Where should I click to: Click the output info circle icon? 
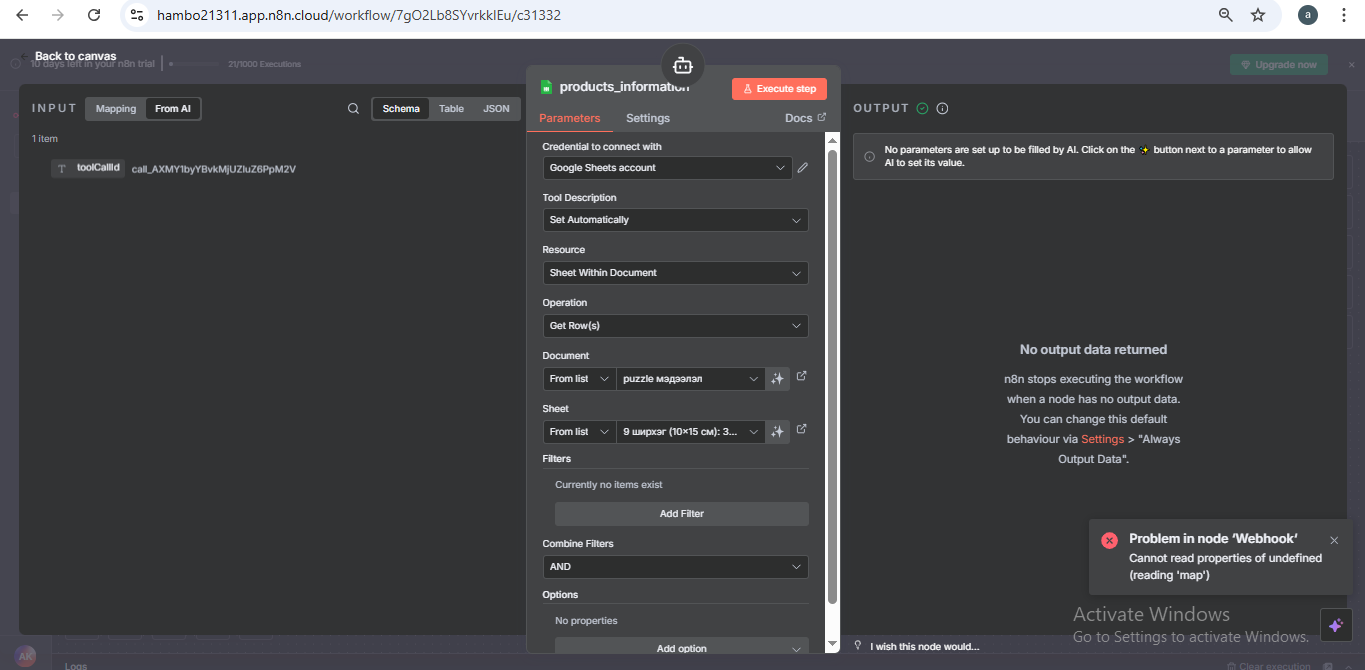[x=942, y=109]
